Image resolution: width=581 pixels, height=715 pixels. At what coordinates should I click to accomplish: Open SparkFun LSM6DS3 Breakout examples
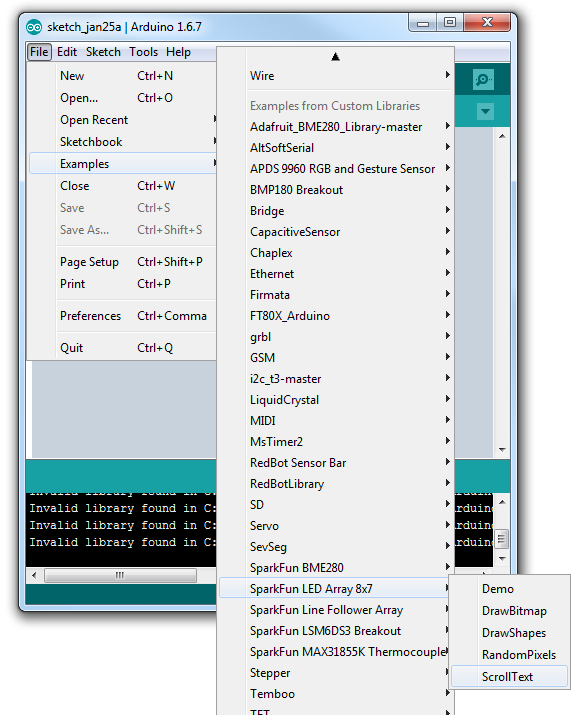(336, 630)
